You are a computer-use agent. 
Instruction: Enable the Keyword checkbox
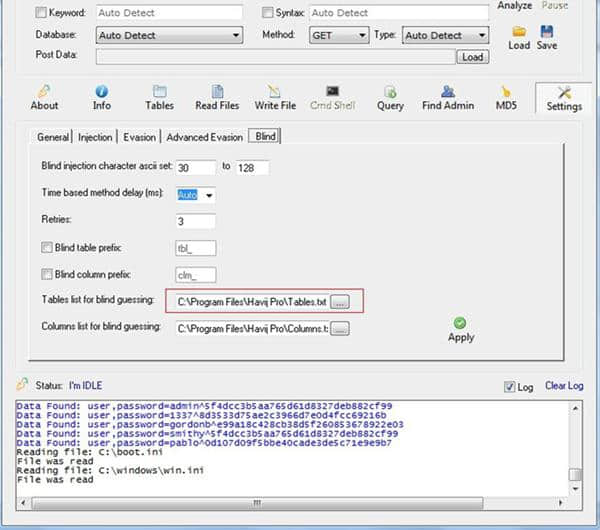pos(41,13)
